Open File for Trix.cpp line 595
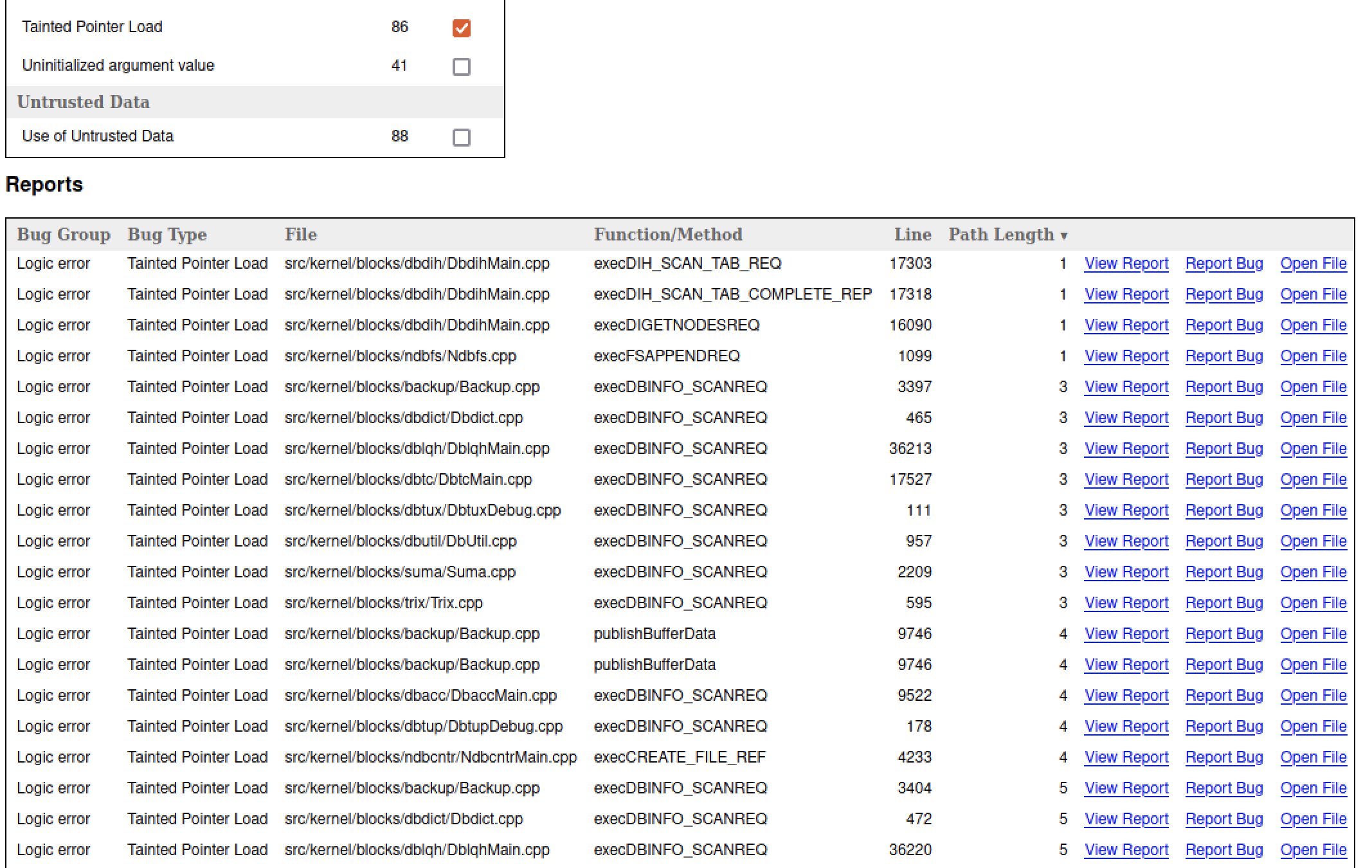 1313,603
